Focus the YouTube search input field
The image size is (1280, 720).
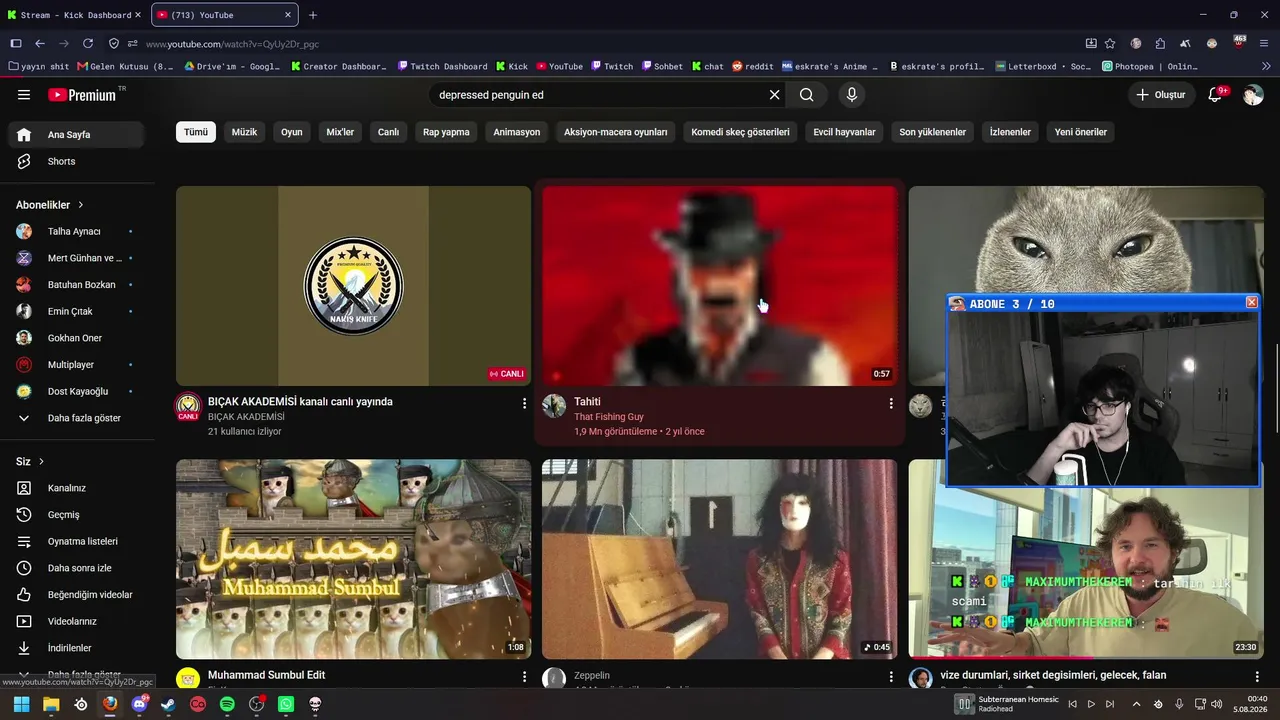coord(600,95)
